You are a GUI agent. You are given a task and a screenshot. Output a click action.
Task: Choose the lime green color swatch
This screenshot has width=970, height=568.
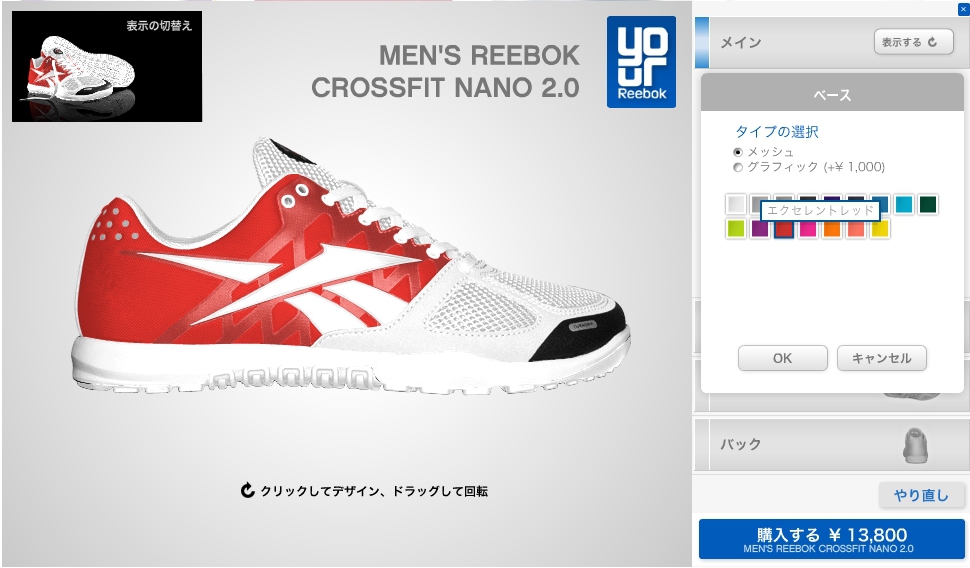[x=736, y=229]
